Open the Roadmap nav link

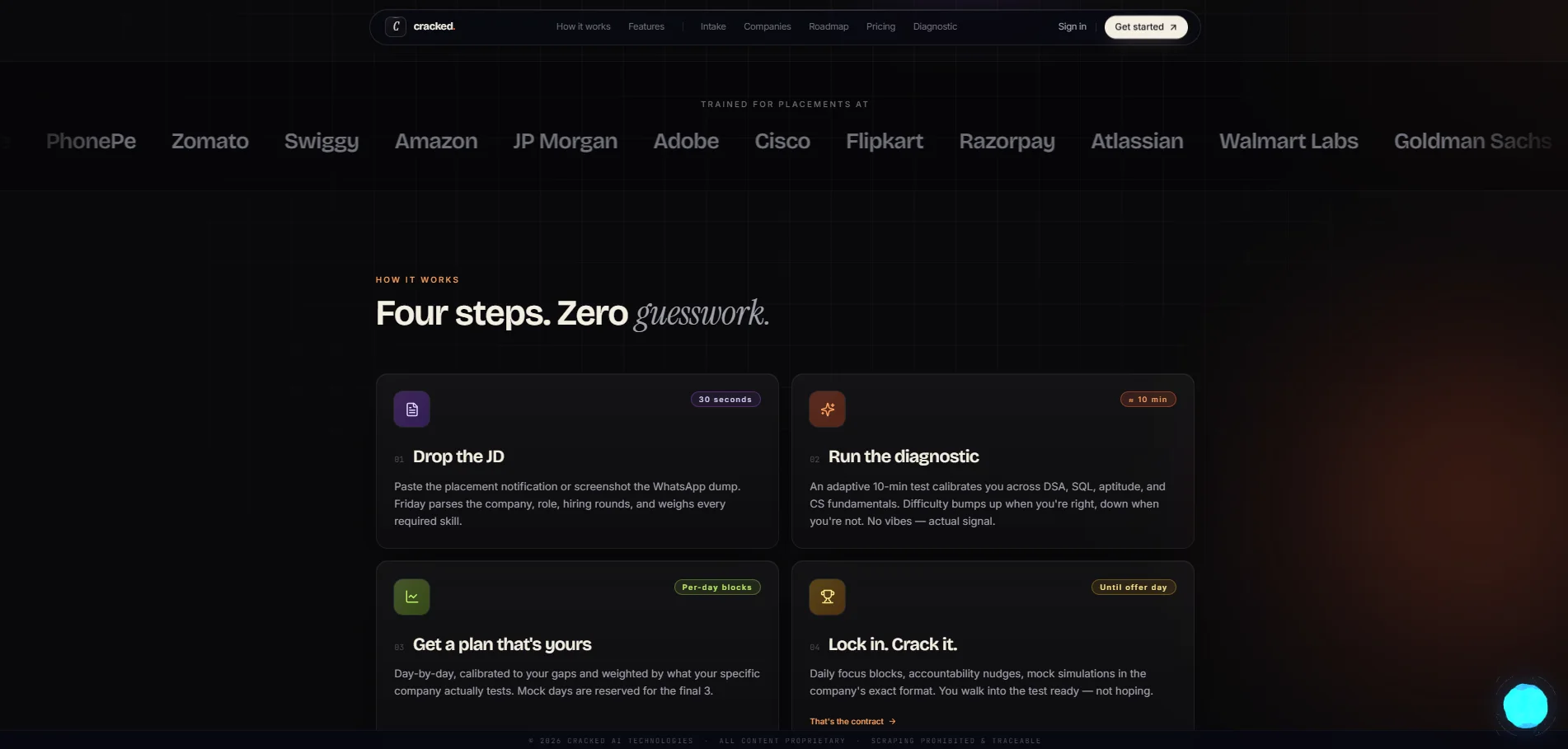[829, 26]
